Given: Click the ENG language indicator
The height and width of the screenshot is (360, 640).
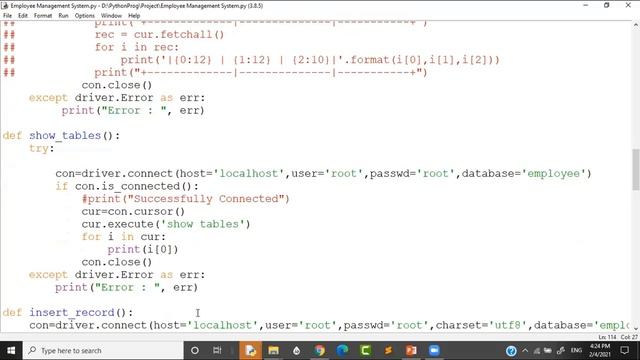Looking at the screenshot, I should 576,351.
